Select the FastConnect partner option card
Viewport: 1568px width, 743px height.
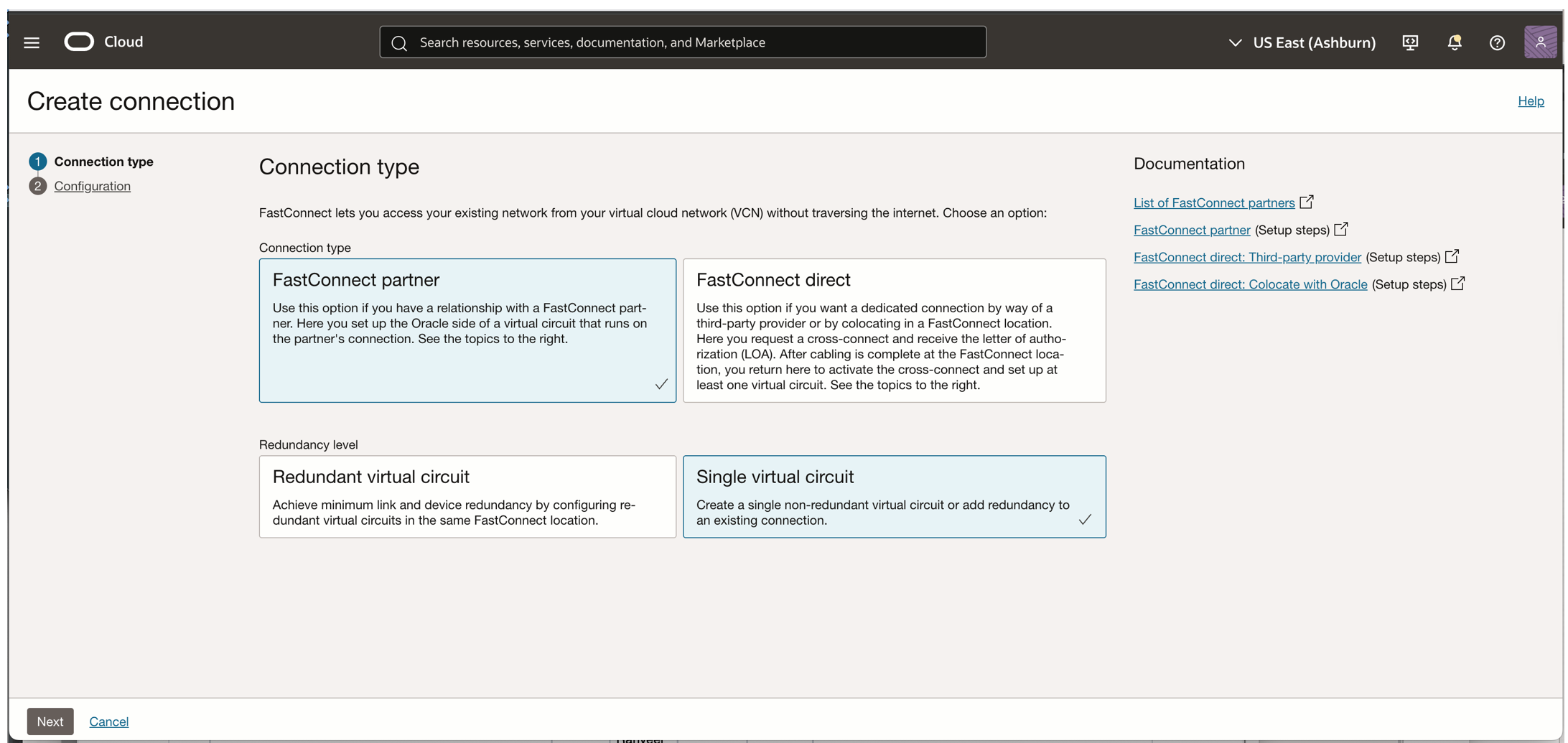[467, 330]
